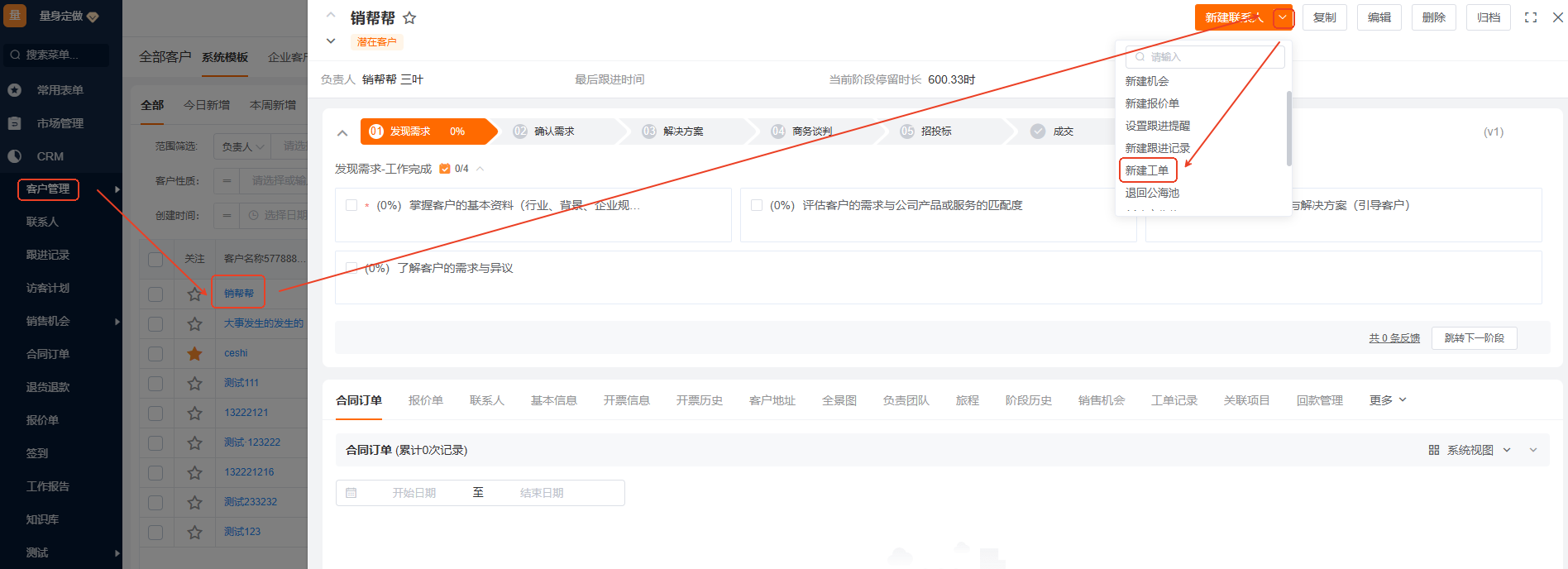This screenshot has height=569, width=1568.
Task: Click the 开始日期 date field
Action: [414, 493]
